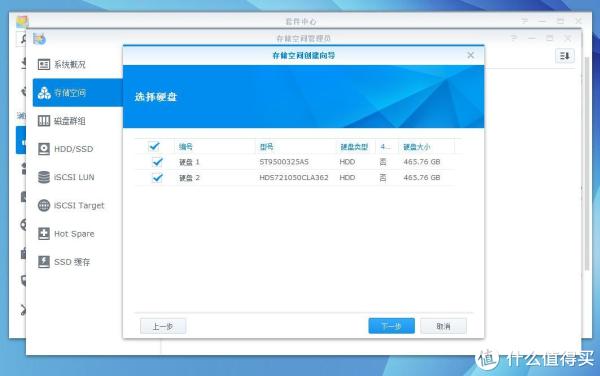
Task: Click 下一步 next button
Action: 391,326
